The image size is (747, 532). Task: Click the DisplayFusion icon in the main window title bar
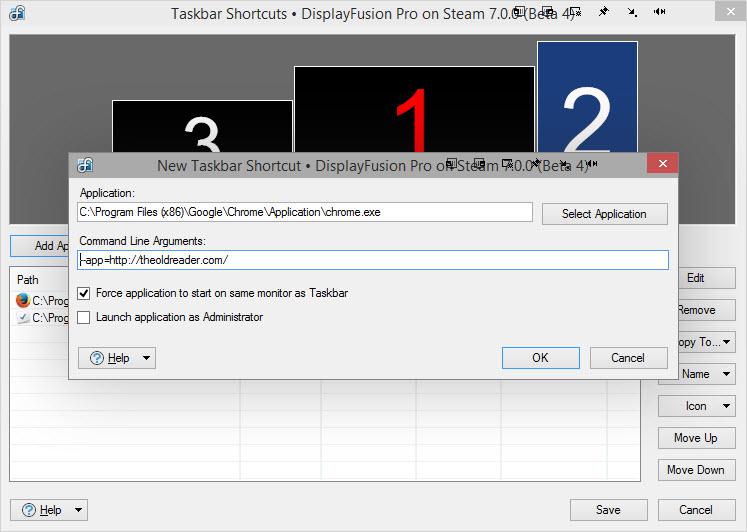click(x=17, y=13)
